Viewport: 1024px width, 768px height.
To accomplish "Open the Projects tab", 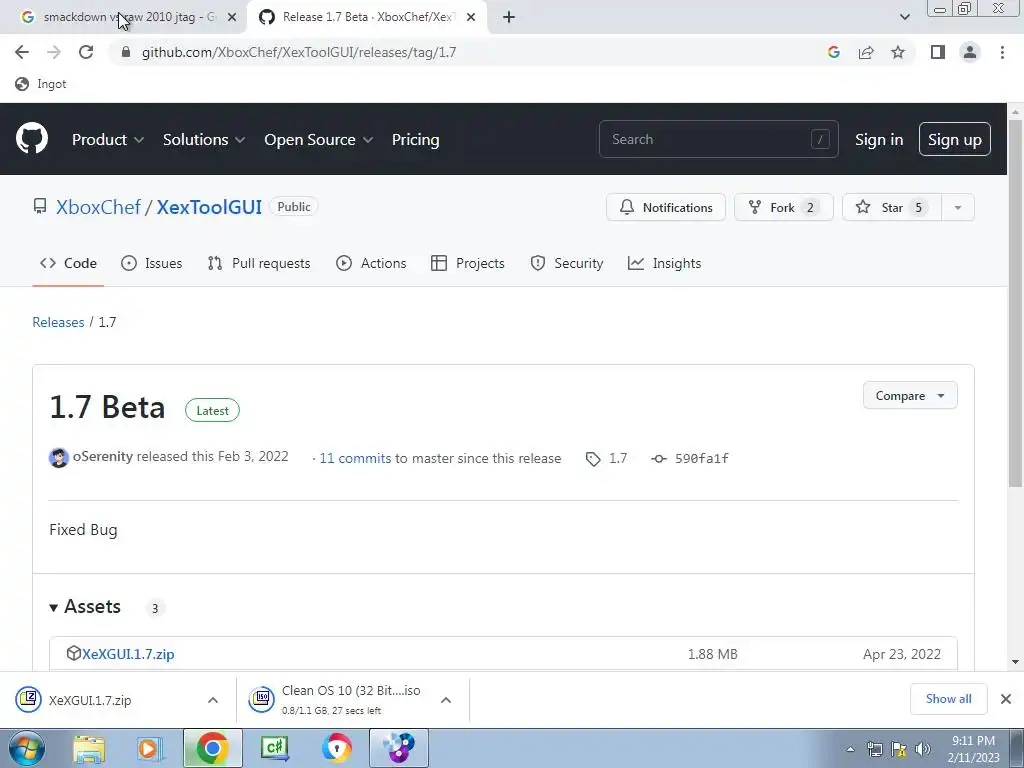I will [x=468, y=263].
